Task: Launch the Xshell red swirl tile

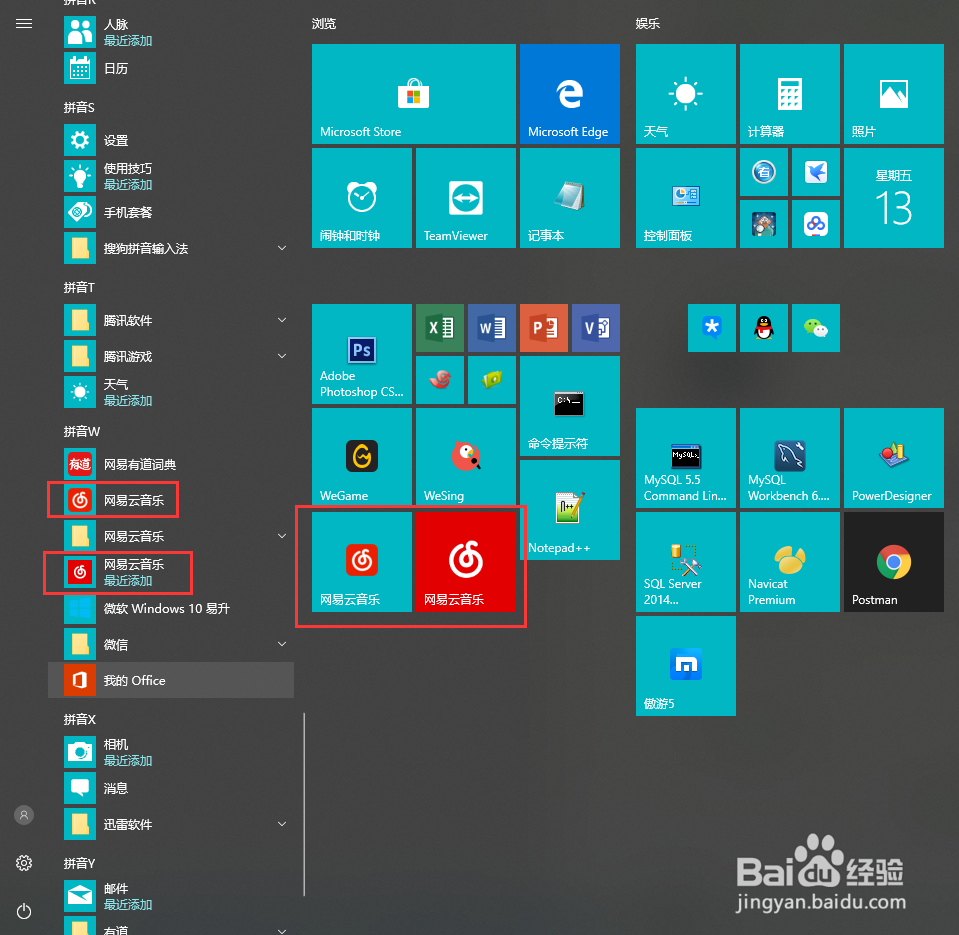Action: point(440,380)
